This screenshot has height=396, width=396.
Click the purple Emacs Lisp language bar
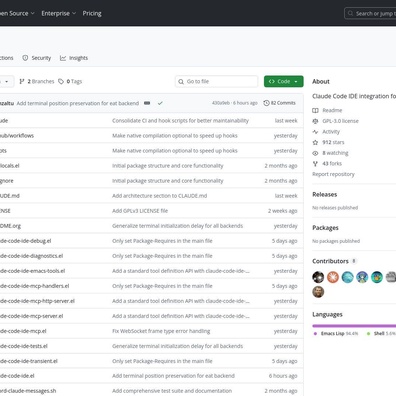point(354,326)
